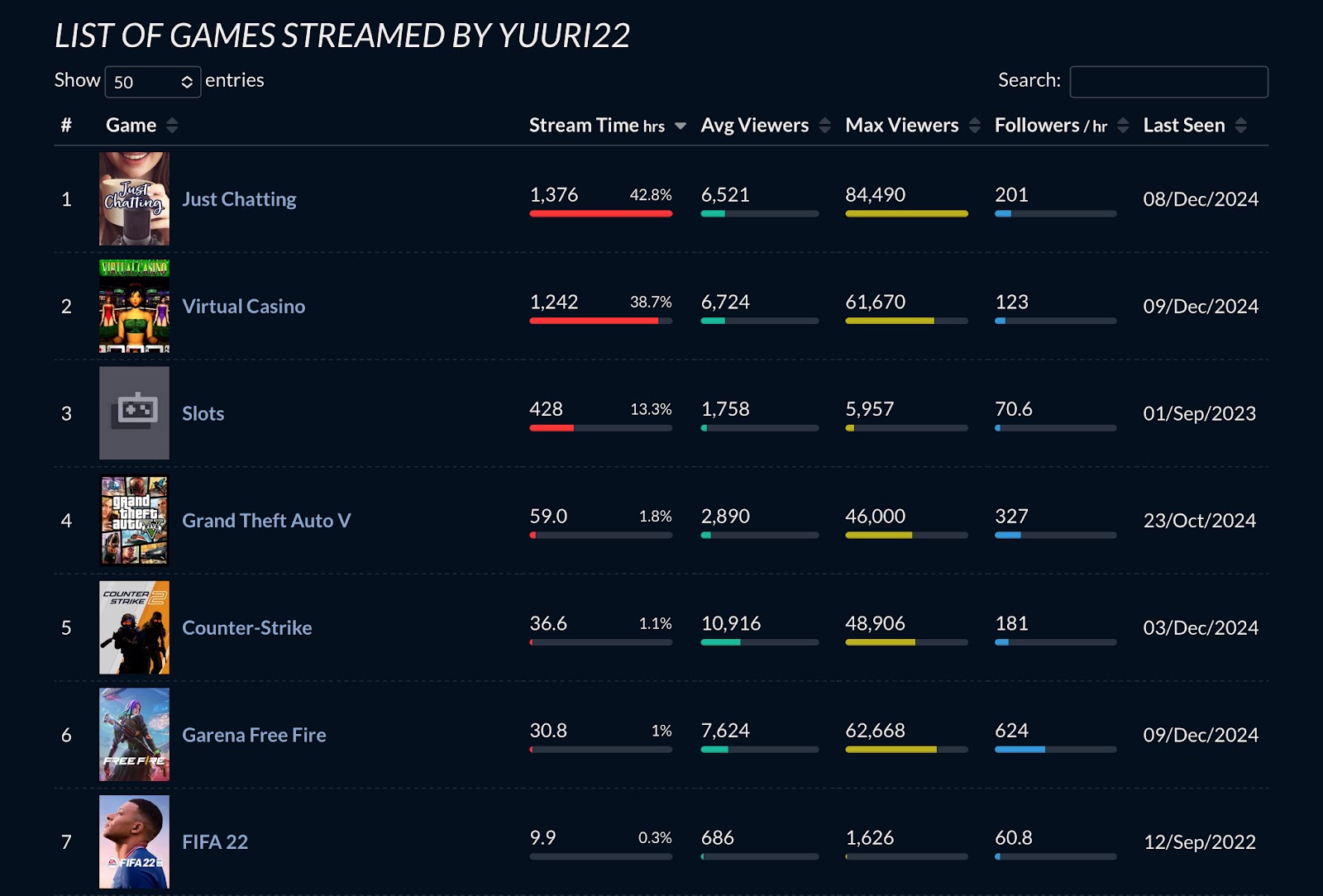Sort by Avg Viewers column arrows
The image size is (1323, 896).
[x=824, y=126]
